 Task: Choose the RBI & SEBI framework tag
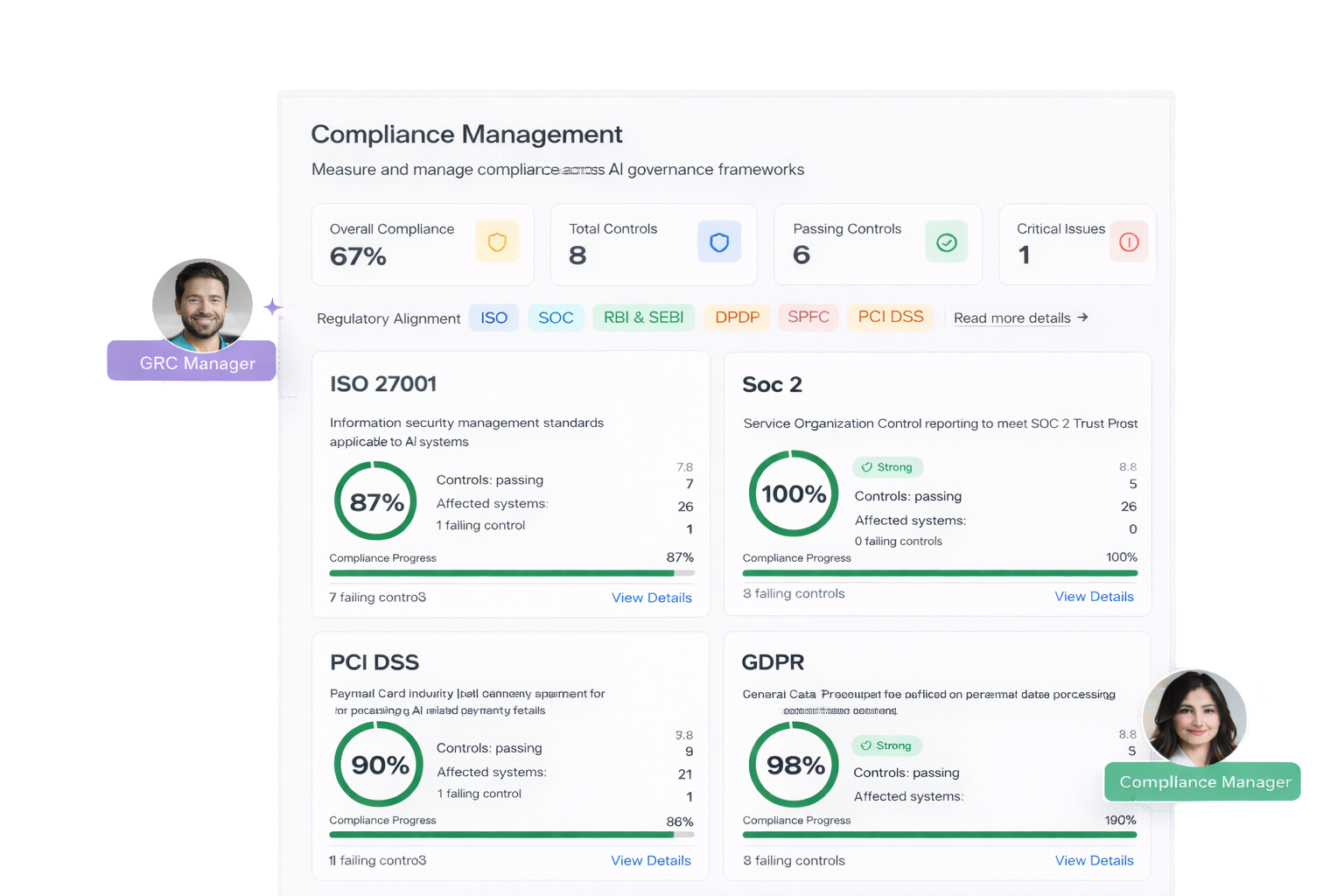pos(643,318)
